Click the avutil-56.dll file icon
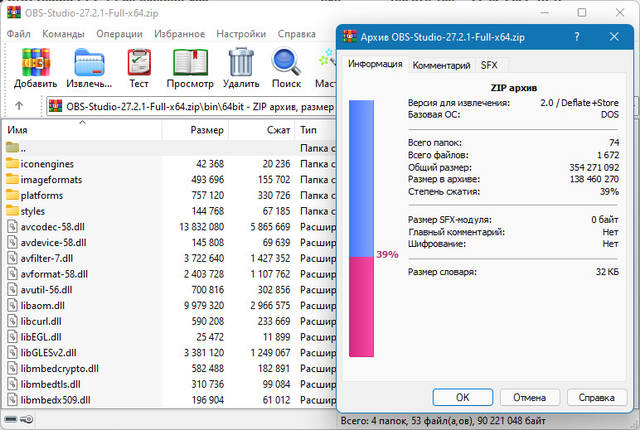This screenshot has width=640, height=430. coord(13,290)
